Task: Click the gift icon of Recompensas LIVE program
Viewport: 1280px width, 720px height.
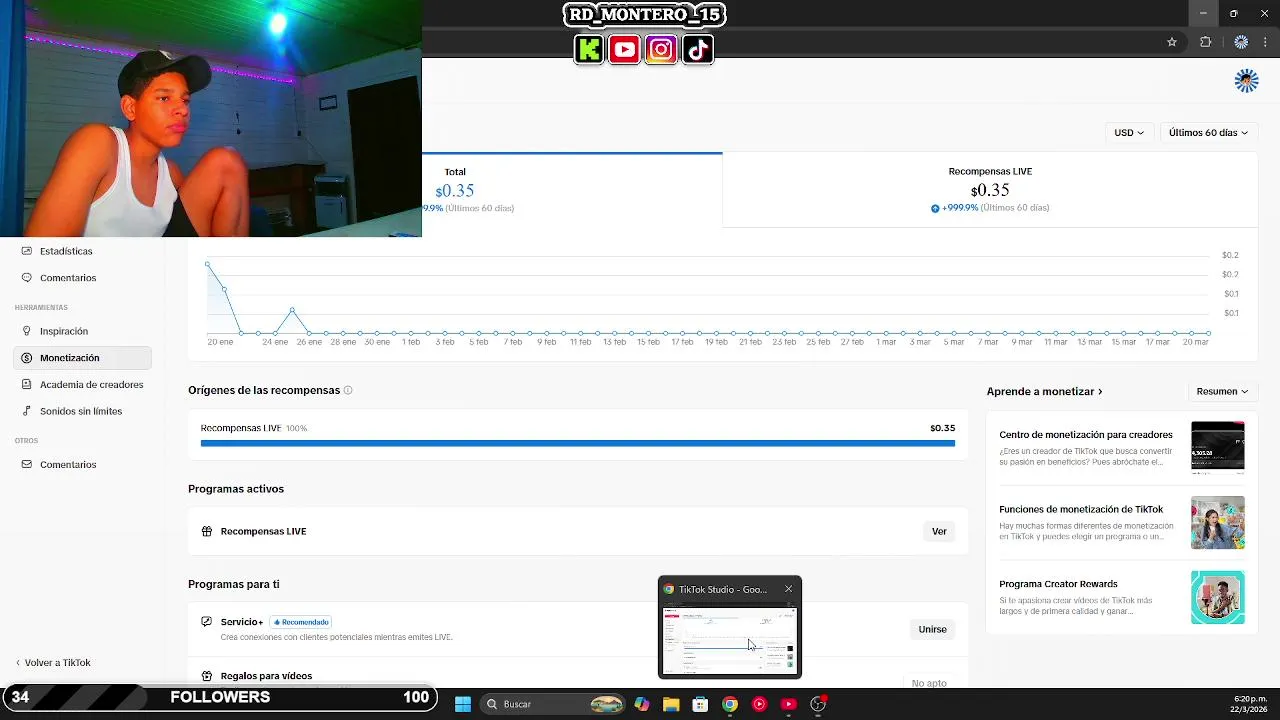Action: click(x=207, y=531)
